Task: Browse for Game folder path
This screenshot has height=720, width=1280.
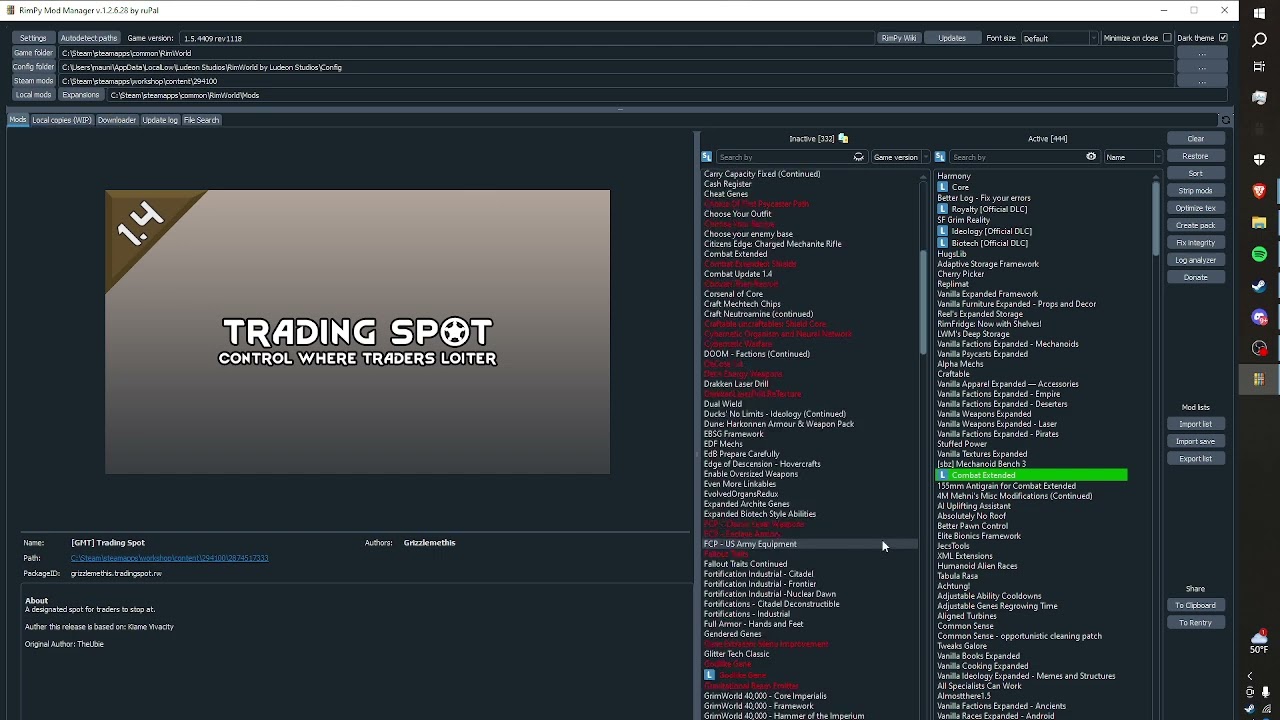Action: tap(1202, 53)
